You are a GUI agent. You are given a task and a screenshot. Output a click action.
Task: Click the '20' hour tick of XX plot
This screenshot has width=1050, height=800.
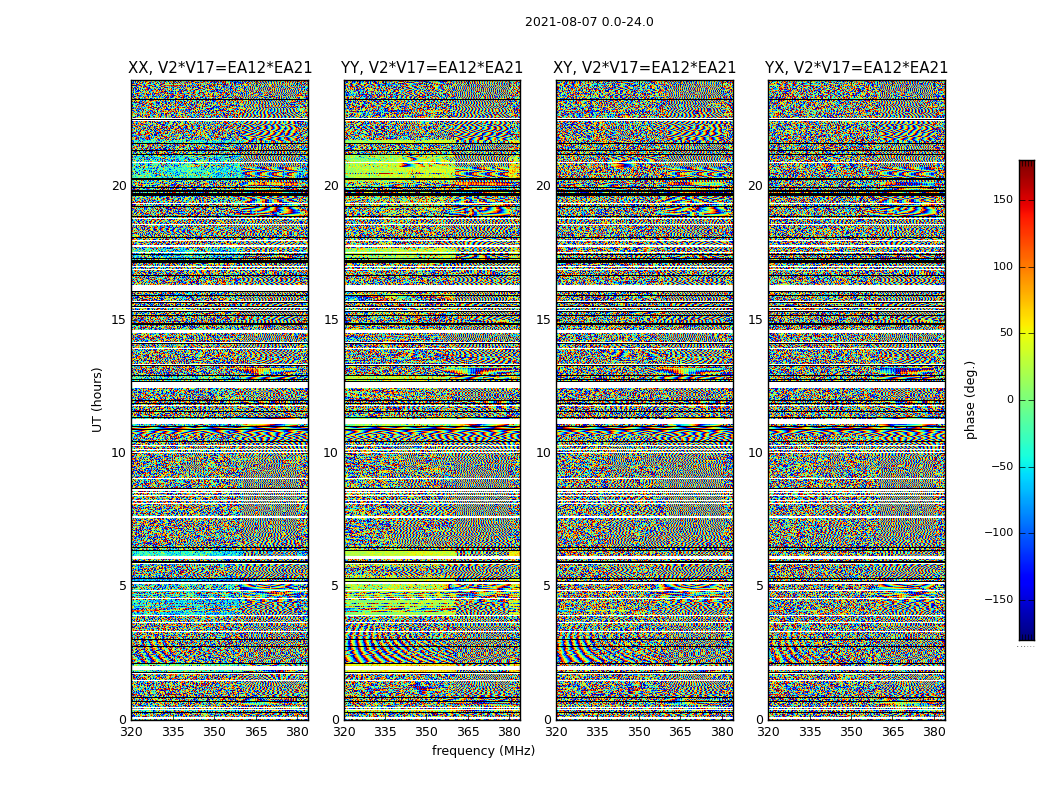(x=119, y=186)
